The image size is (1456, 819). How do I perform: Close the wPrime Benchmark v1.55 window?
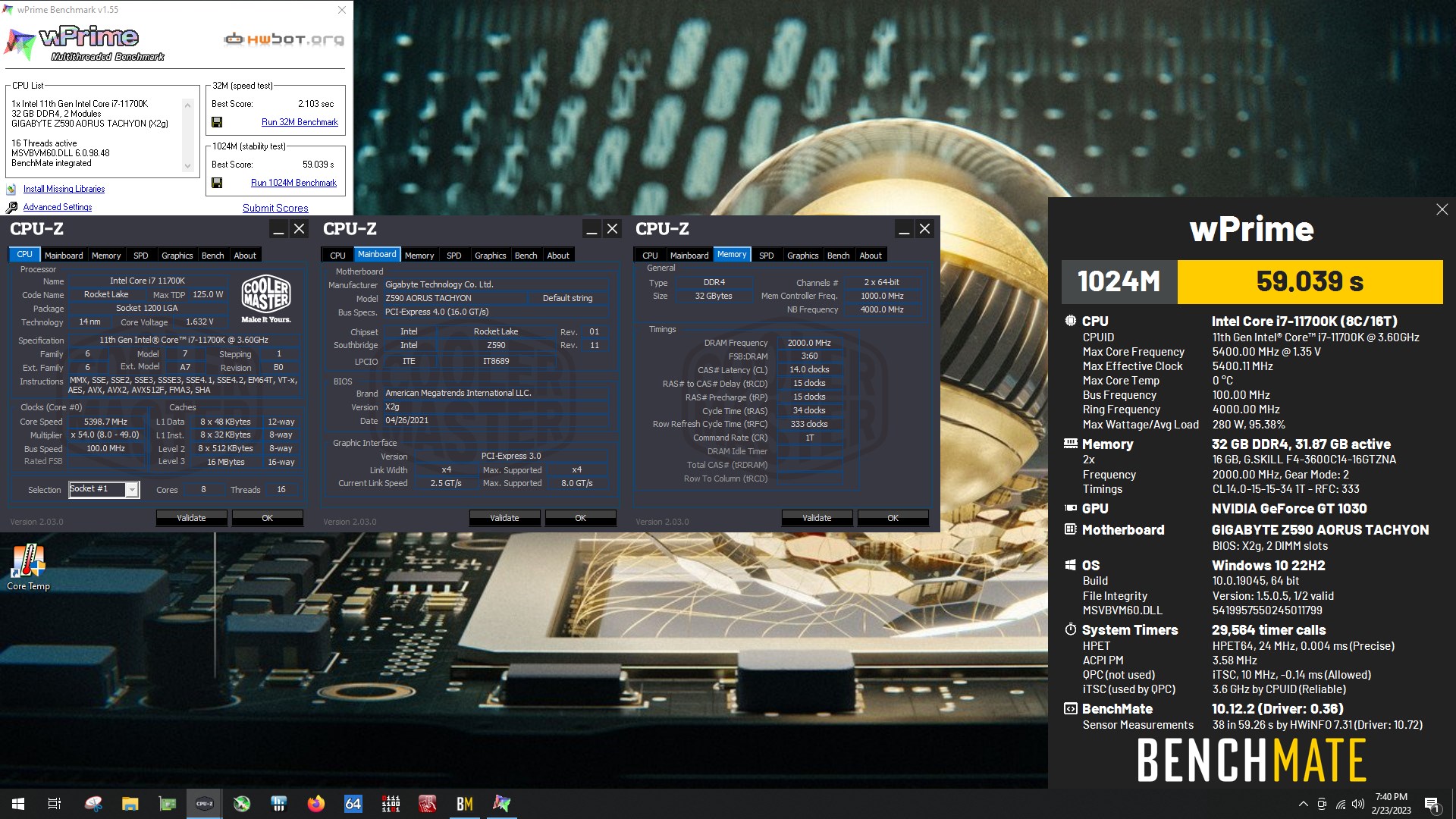[342, 10]
